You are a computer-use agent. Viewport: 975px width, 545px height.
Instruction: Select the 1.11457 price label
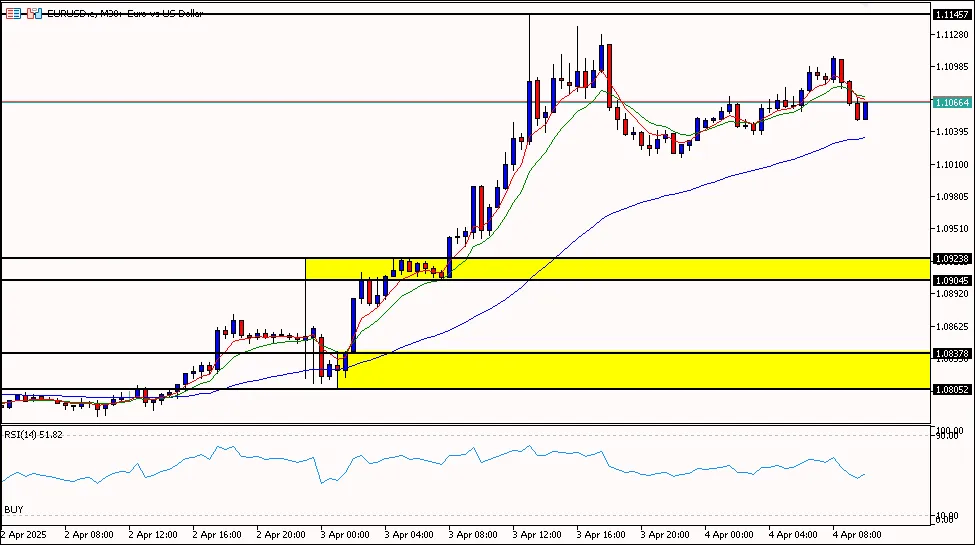[x=951, y=14]
